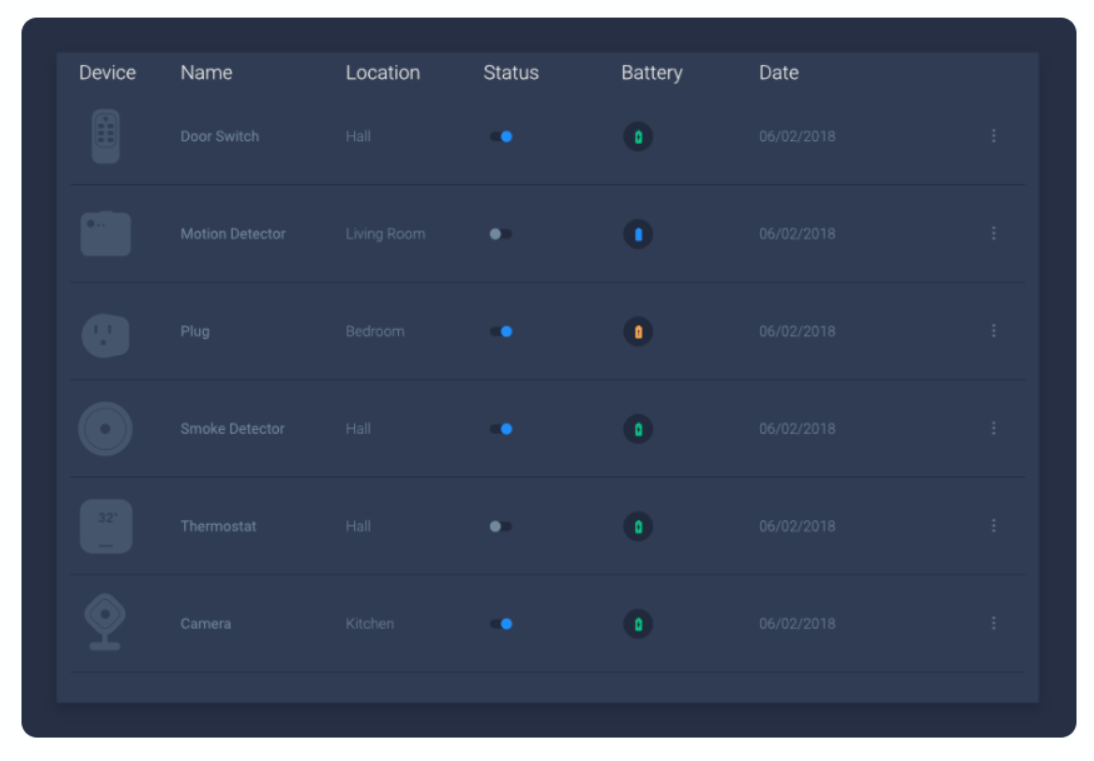Select the Motion Detector device icon

[105, 234]
